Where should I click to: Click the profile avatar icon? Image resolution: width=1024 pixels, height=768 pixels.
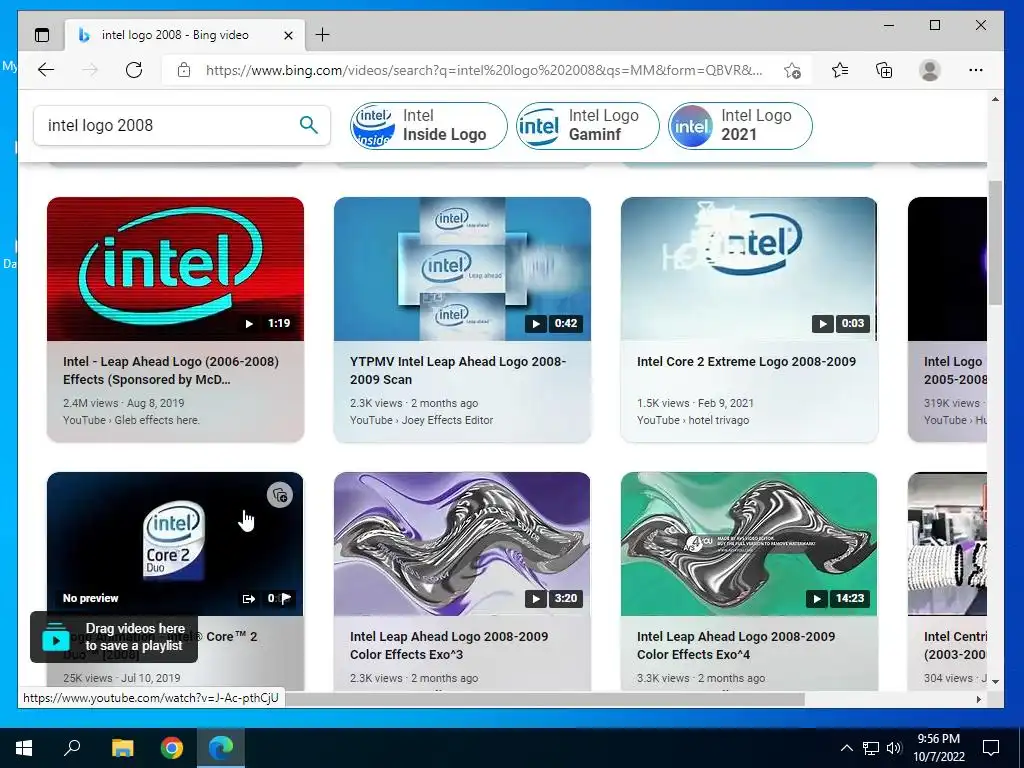[929, 70]
